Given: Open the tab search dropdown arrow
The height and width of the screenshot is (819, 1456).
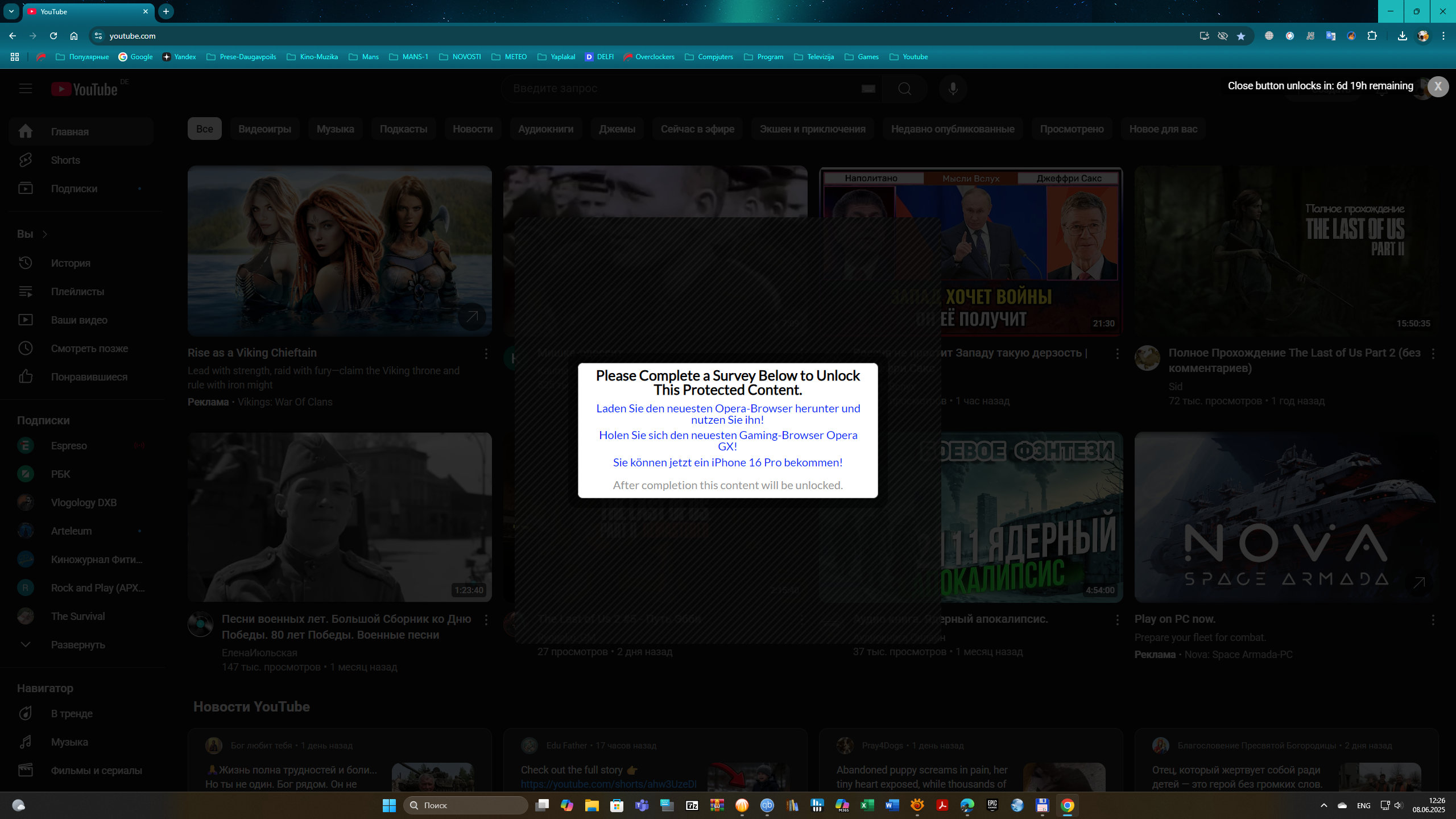Looking at the screenshot, I should tap(11, 11).
